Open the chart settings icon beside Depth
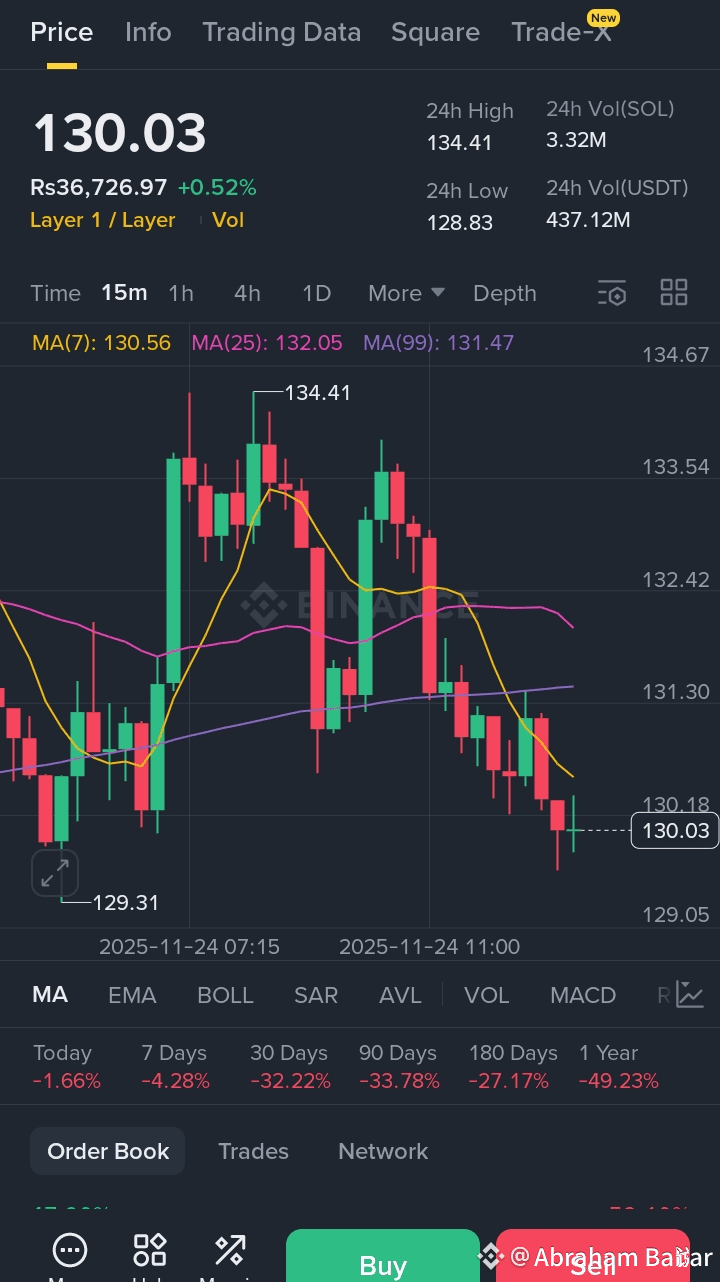This screenshot has width=720, height=1282. click(x=612, y=293)
